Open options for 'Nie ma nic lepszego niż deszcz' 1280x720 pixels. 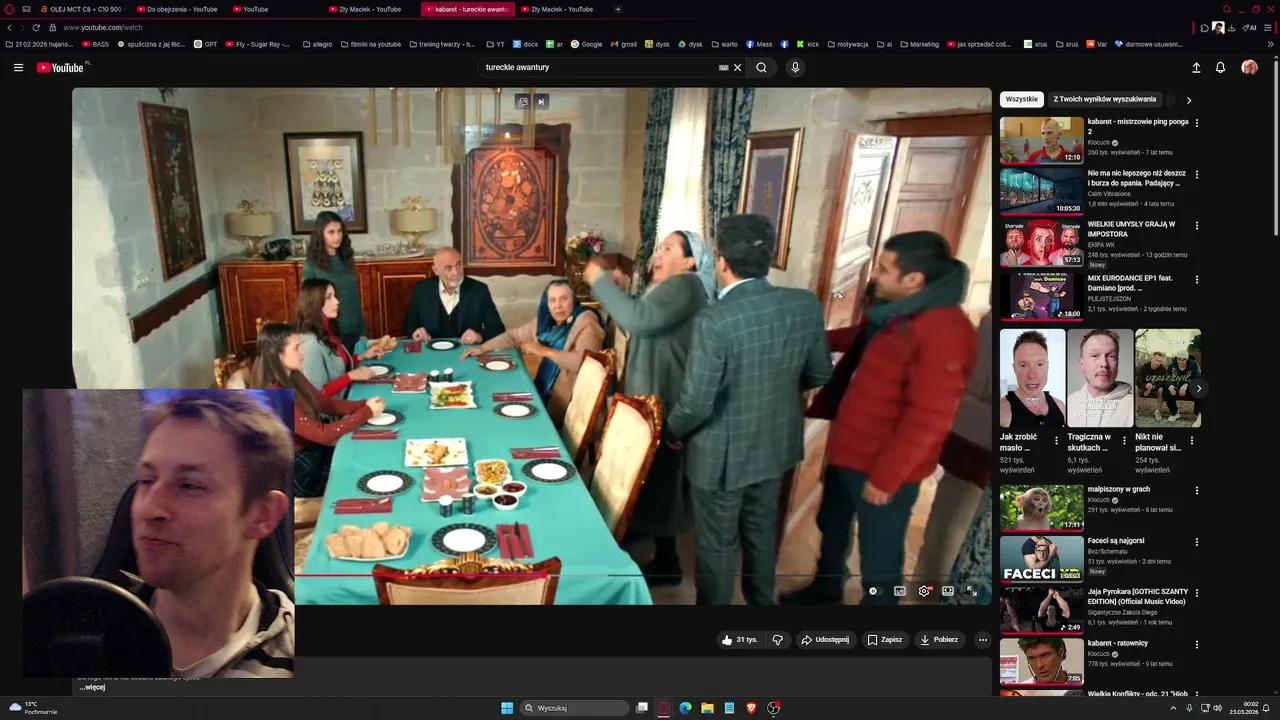1197,174
